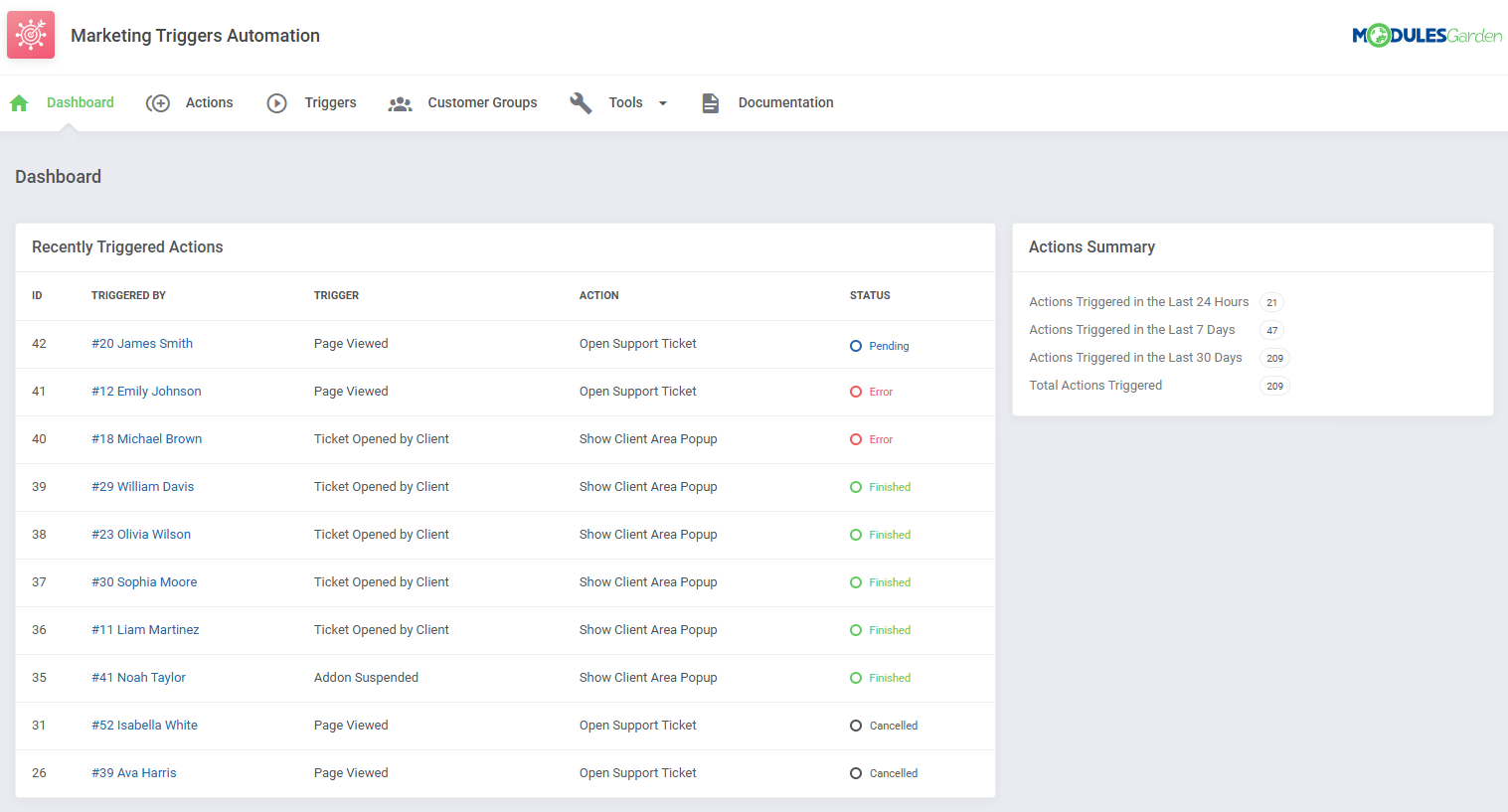This screenshot has width=1508, height=812.
Task: Click the Marketing Triggers Automation module icon
Action: pyautogui.click(x=30, y=34)
